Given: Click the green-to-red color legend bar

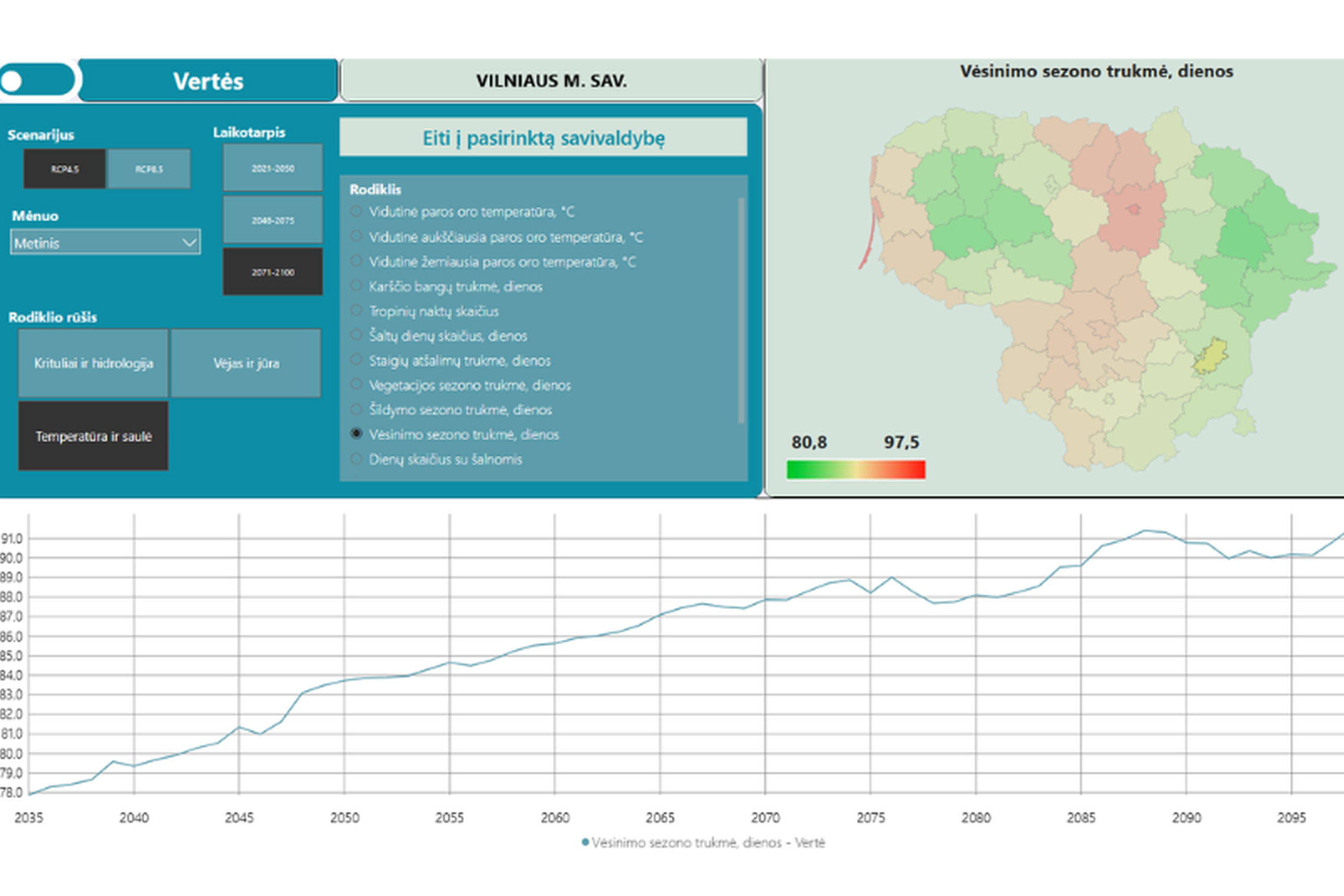Looking at the screenshot, I should 856,470.
